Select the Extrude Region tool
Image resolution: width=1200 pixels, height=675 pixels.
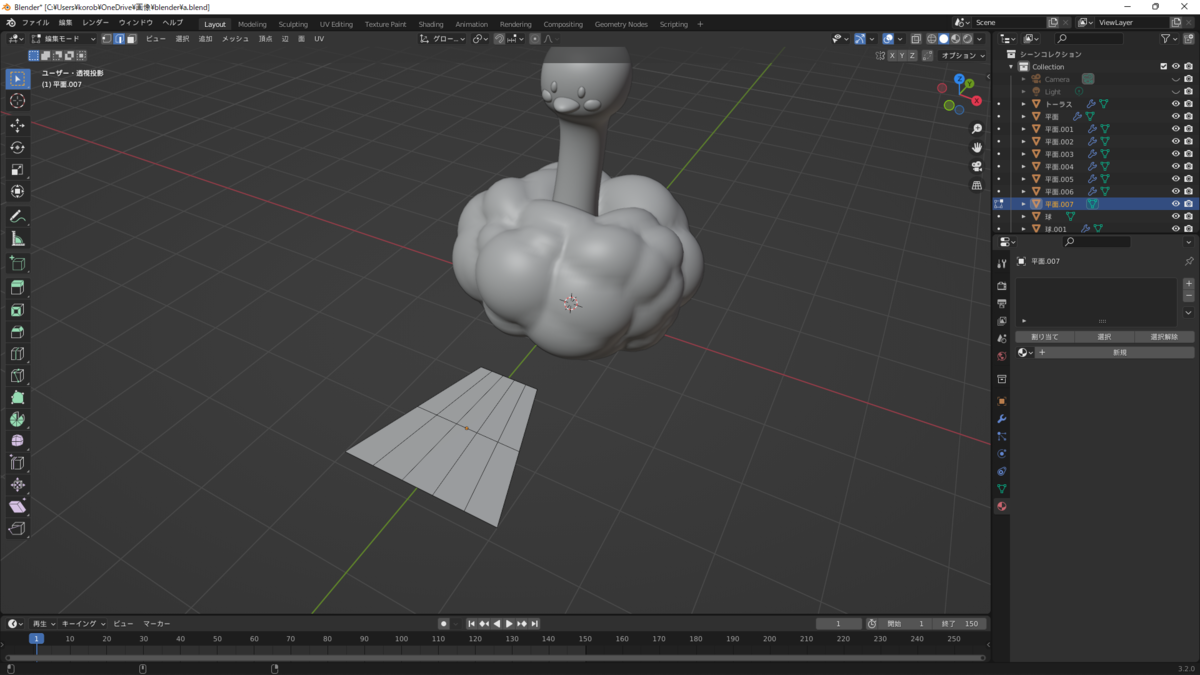pos(17,288)
